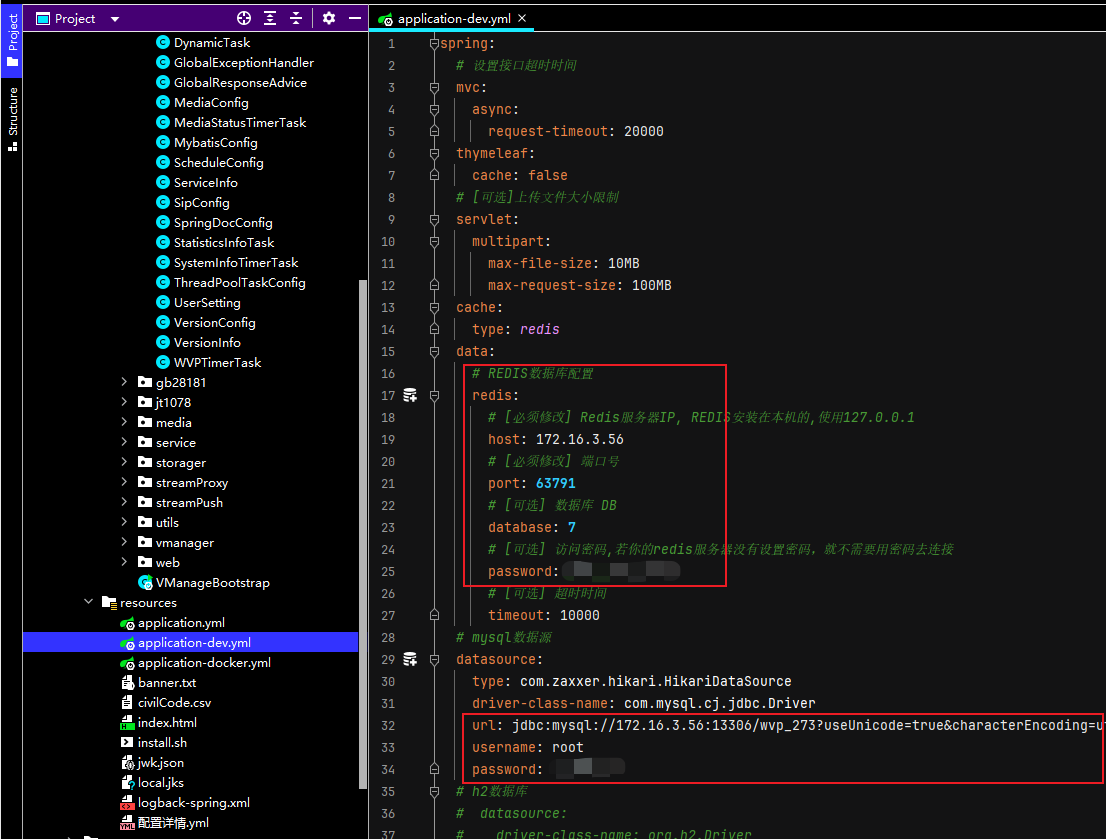Image resolution: width=1106 pixels, height=839 pixels.
Task: Open the Project view dropdown arrow
Action: [x=115, y=19]
